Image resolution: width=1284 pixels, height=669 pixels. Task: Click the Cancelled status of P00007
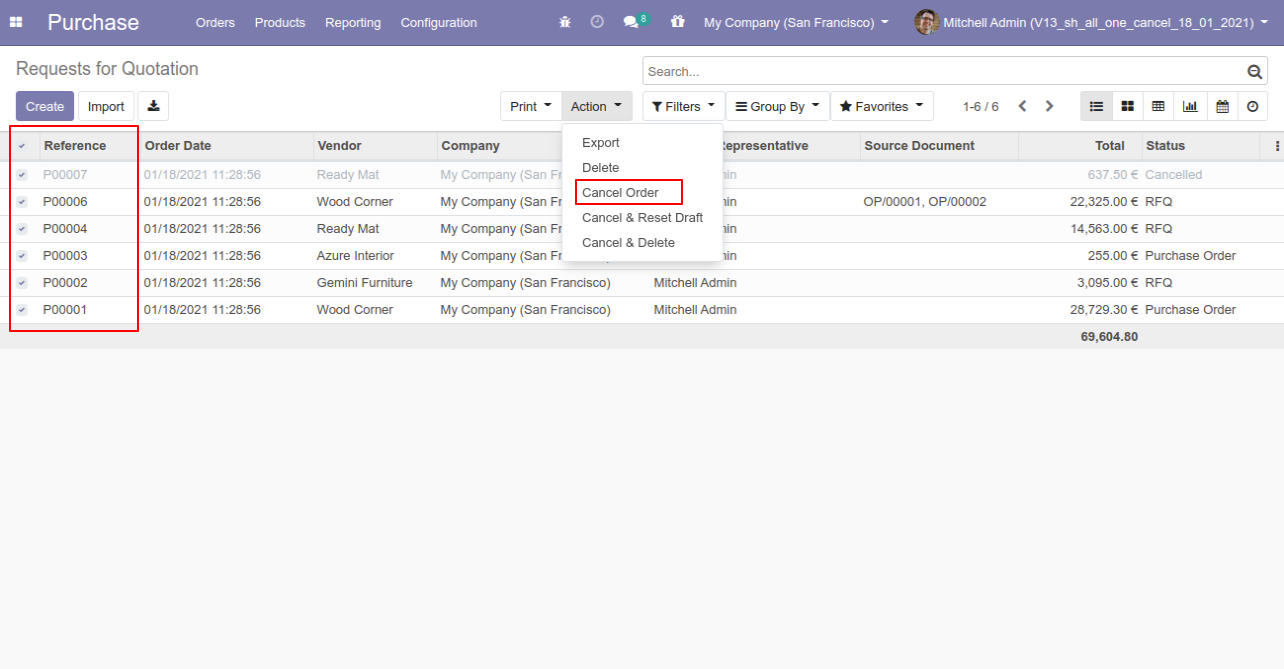pyautogui.click(x=1173, y=175)
